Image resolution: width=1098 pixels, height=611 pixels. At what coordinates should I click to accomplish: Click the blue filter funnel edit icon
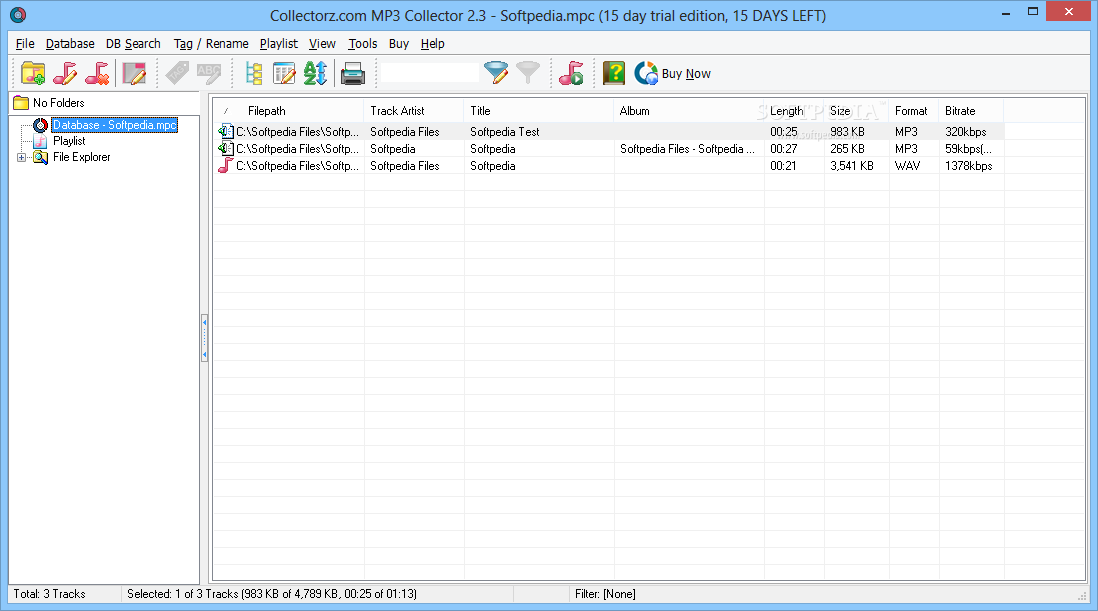[496, 73]
